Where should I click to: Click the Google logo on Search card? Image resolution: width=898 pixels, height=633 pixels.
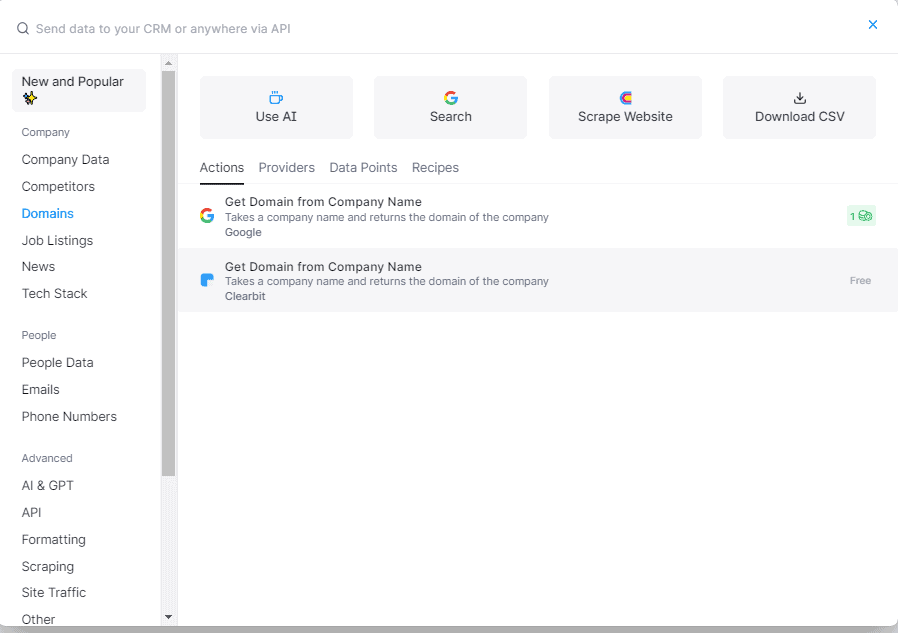pyautogui.click(x=451, y=98)
